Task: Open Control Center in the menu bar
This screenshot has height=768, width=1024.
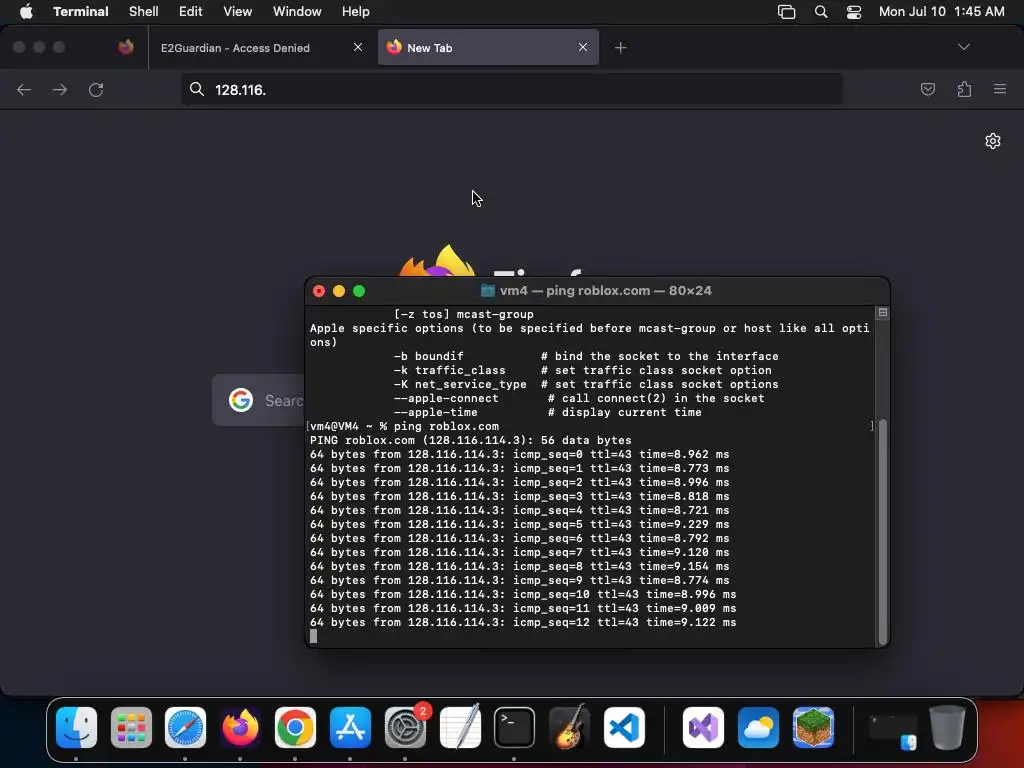Action: coord(854,12)
